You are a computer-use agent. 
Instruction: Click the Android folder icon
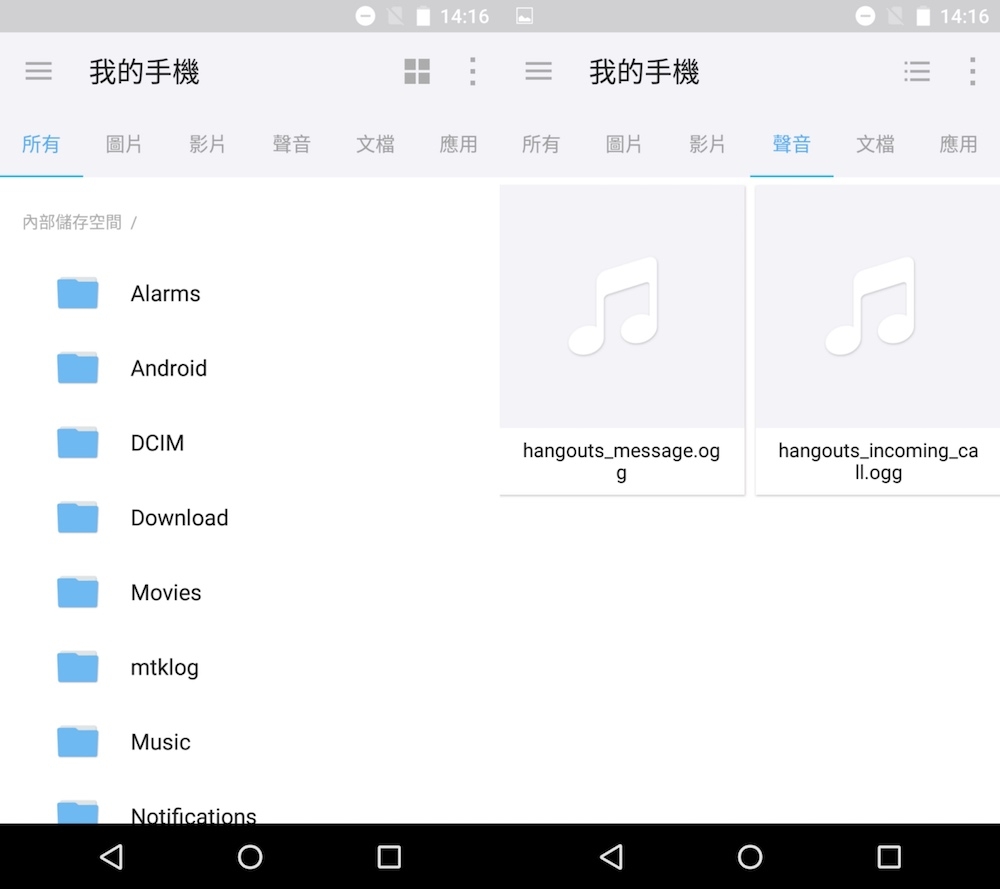tap(78, 368)
